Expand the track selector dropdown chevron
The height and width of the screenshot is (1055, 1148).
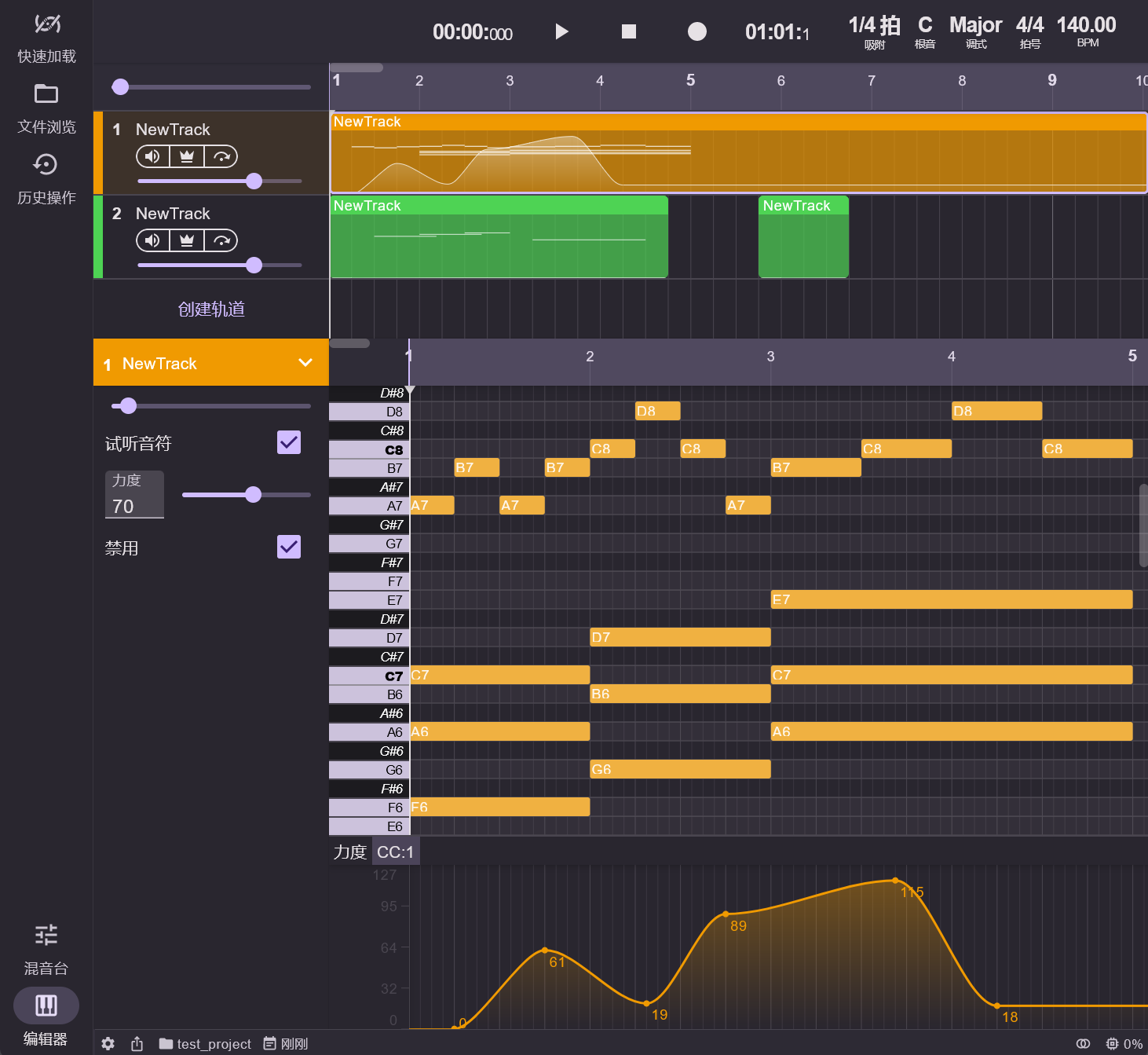click(x=305, y=362)
